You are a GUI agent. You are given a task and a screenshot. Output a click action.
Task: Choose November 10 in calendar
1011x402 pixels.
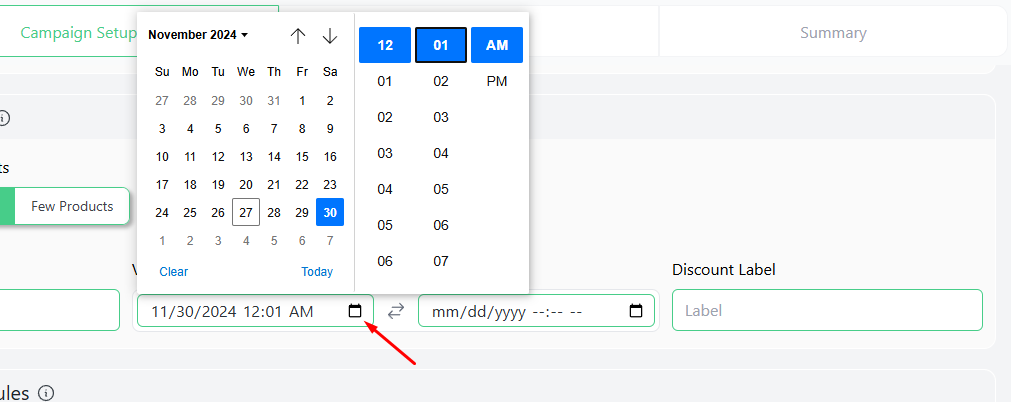162,157
